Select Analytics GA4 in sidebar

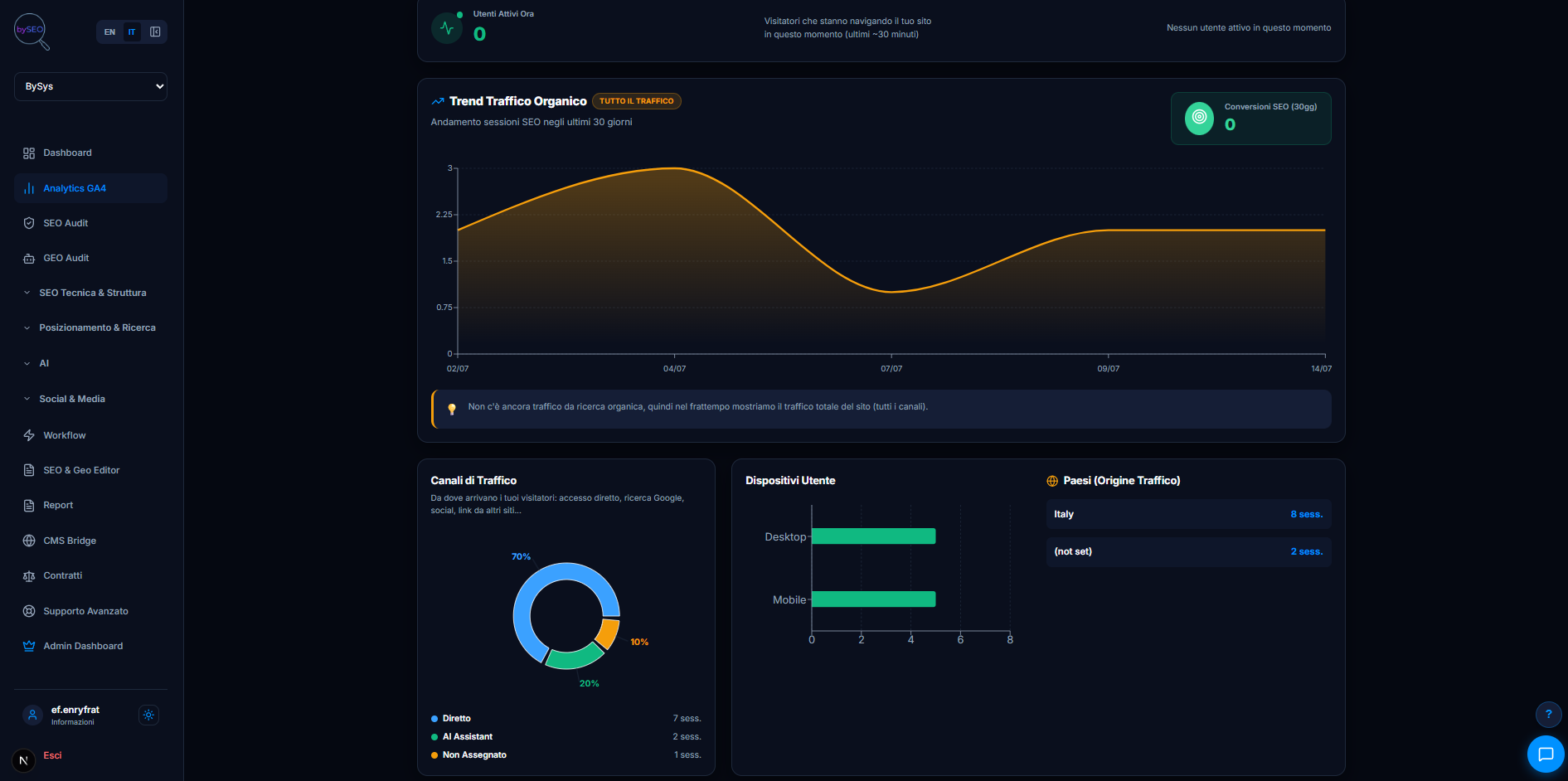(90, 188)
